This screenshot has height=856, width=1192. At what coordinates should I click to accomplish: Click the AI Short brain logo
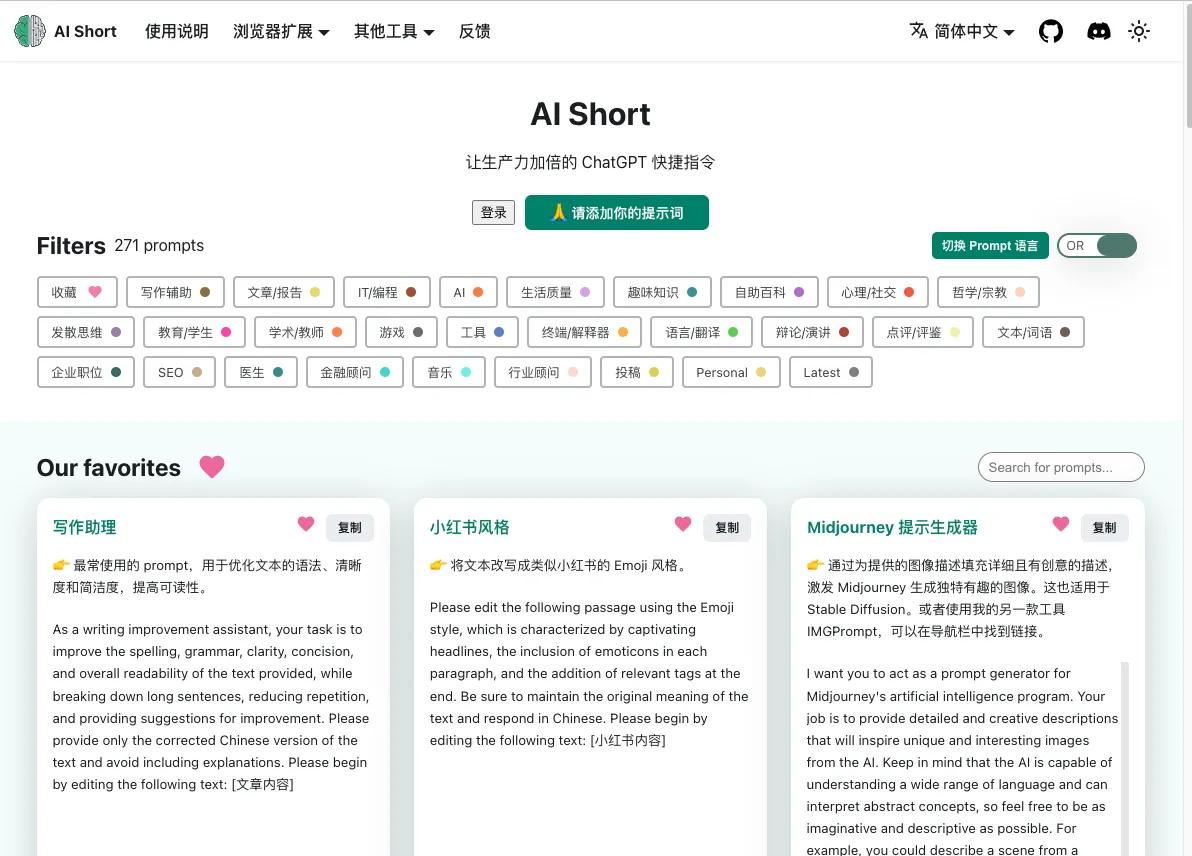(x=29, y=31)
